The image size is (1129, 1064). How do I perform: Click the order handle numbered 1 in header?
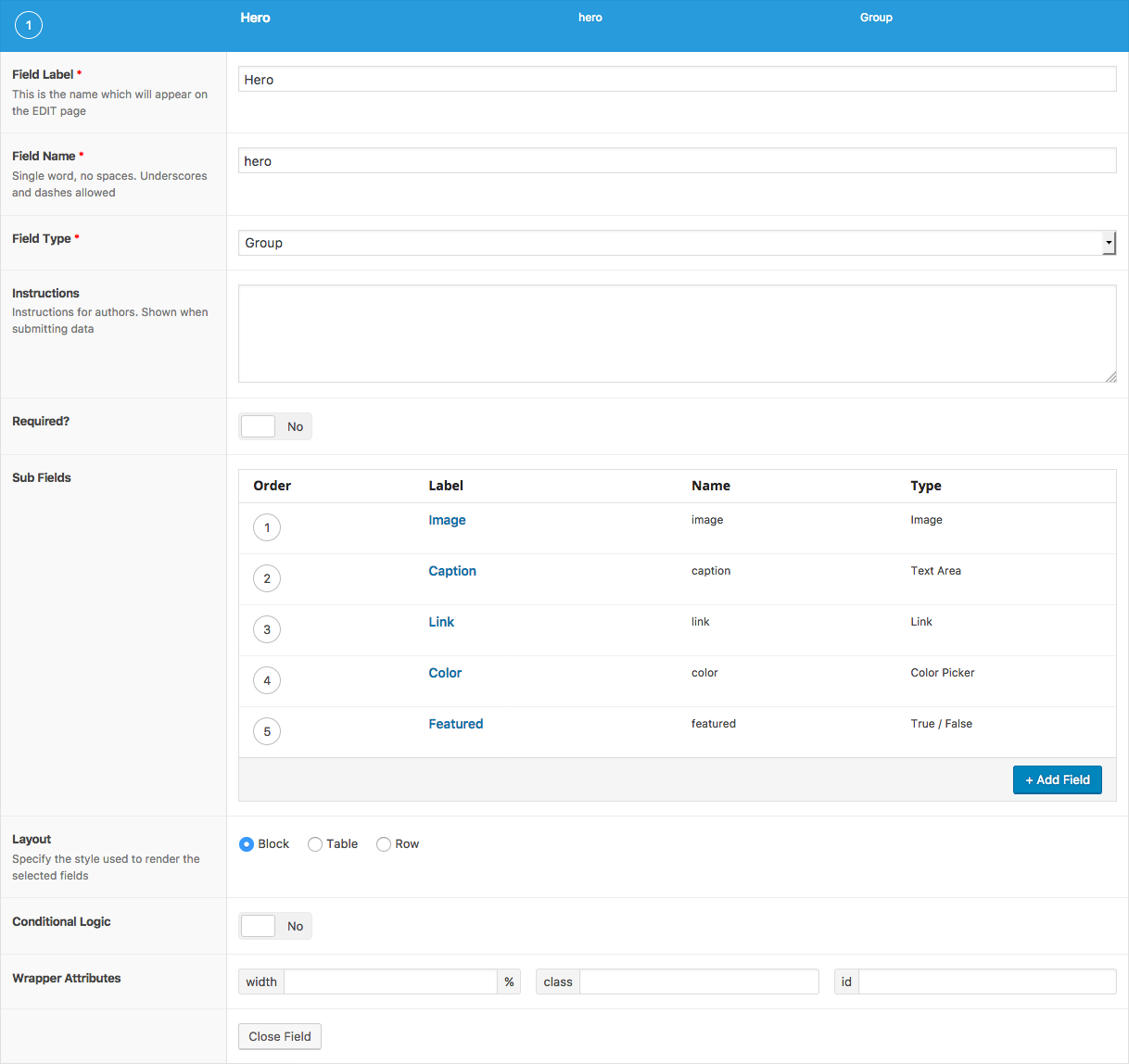(29, 25)
